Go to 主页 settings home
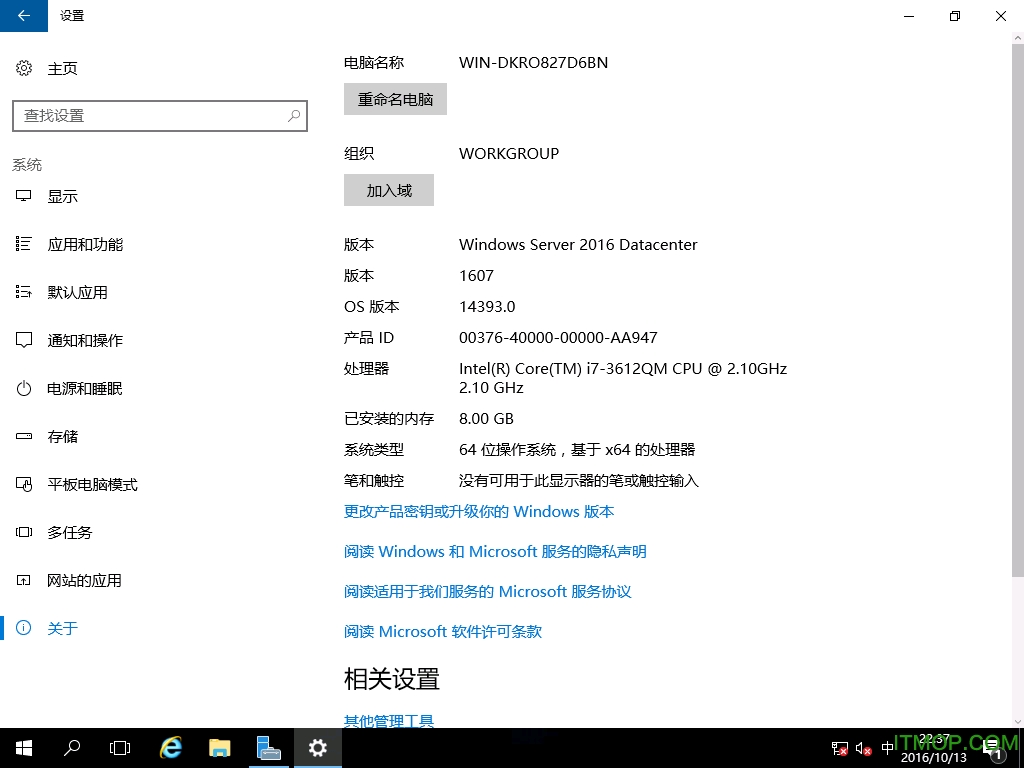This screenshot has height=768, width=1024. [62, 68]
